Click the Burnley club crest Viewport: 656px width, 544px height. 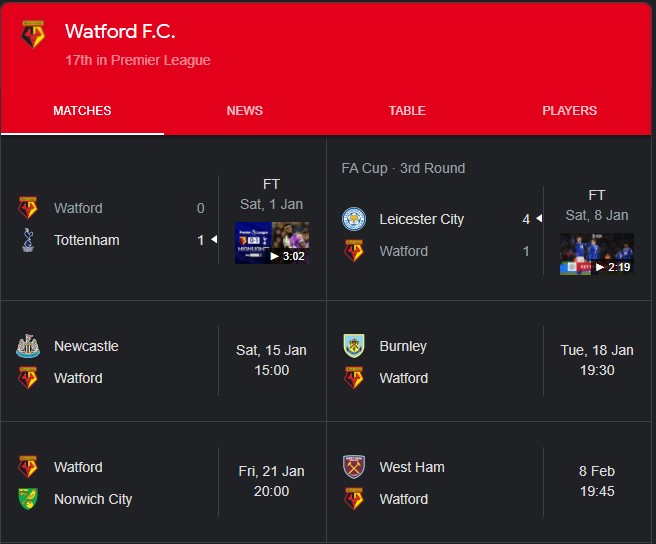353,346
